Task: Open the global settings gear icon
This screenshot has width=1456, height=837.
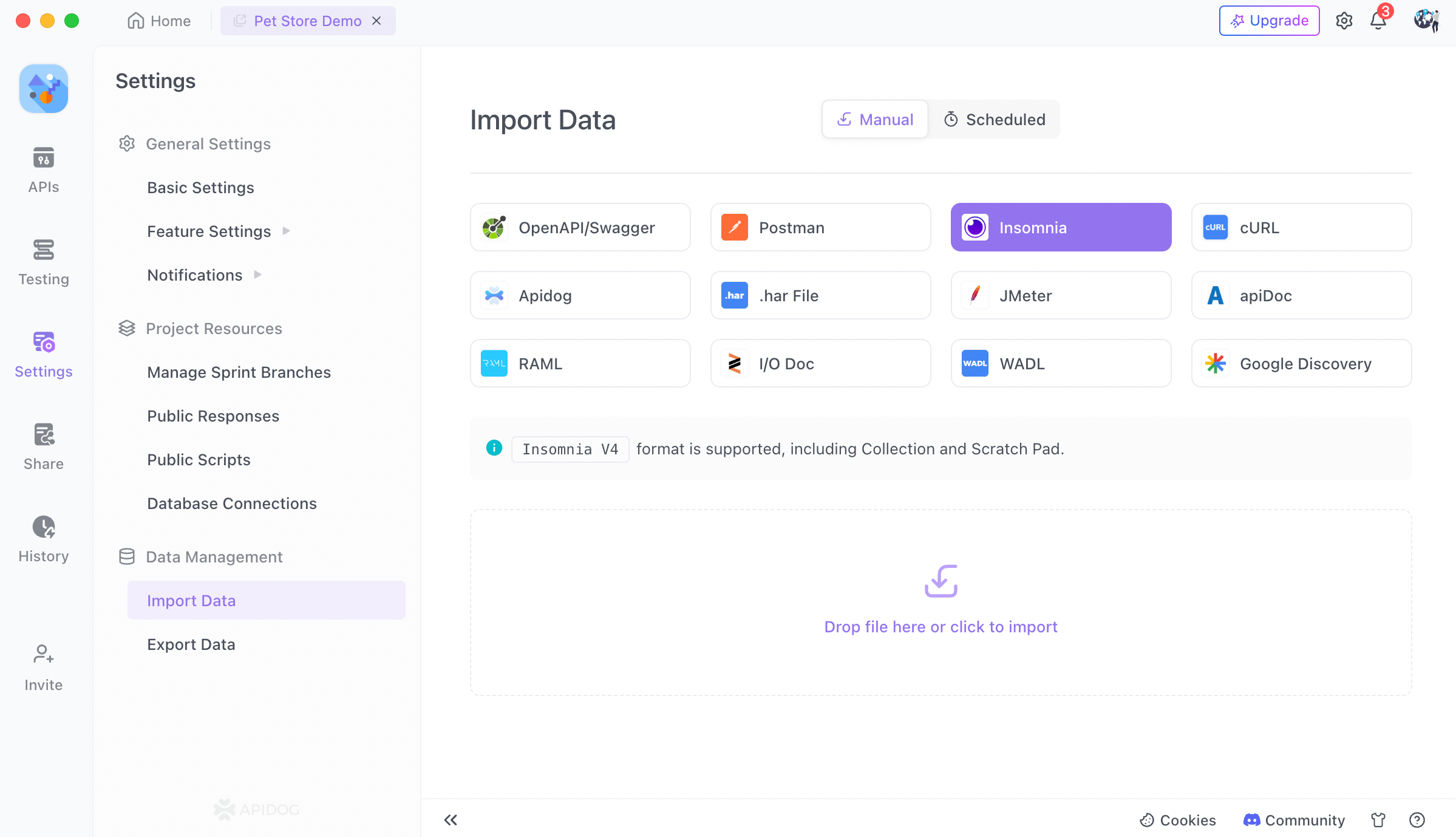Action: 1344,21
